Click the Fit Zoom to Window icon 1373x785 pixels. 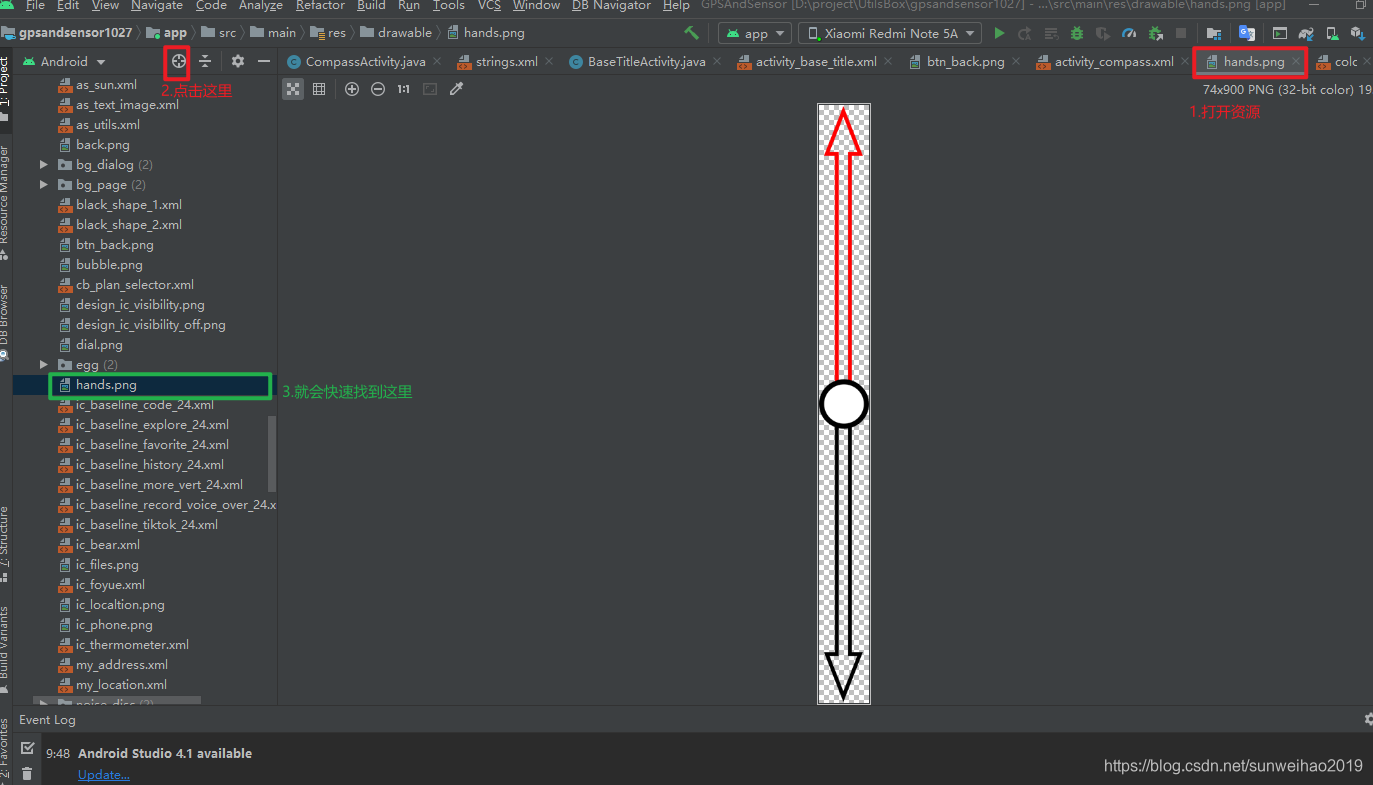[x=430, y=89]
